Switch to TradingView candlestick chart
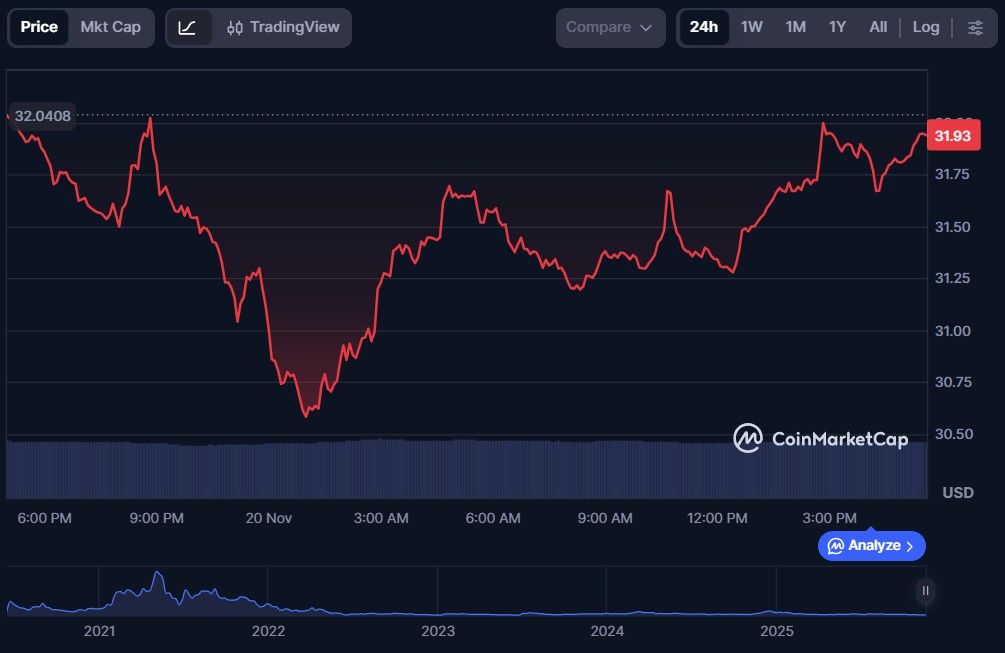 coord(283,27)
